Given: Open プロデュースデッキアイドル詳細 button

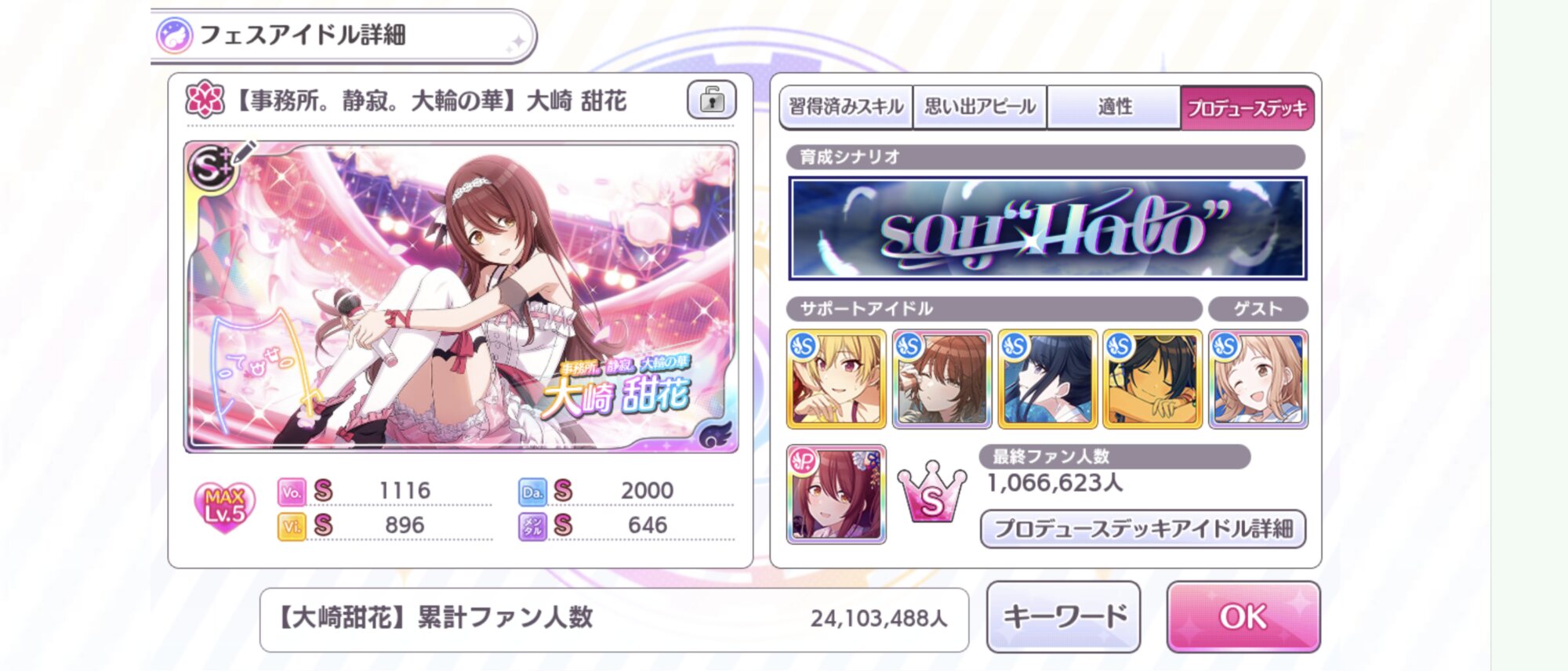Looking at the screenshot, I should coord(1143,529).
